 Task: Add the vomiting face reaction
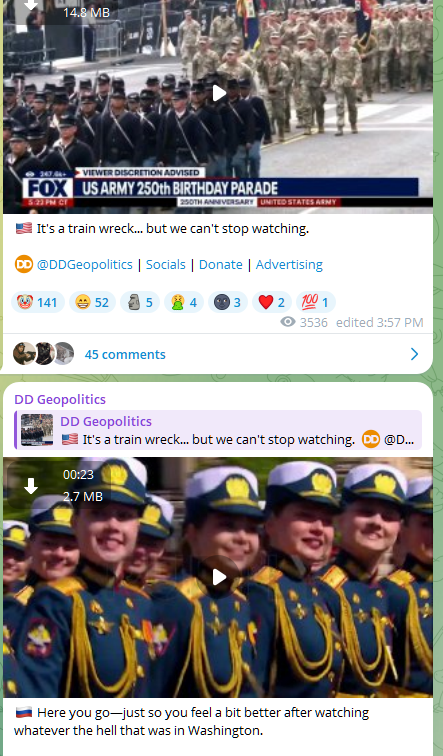coord(184,302)
